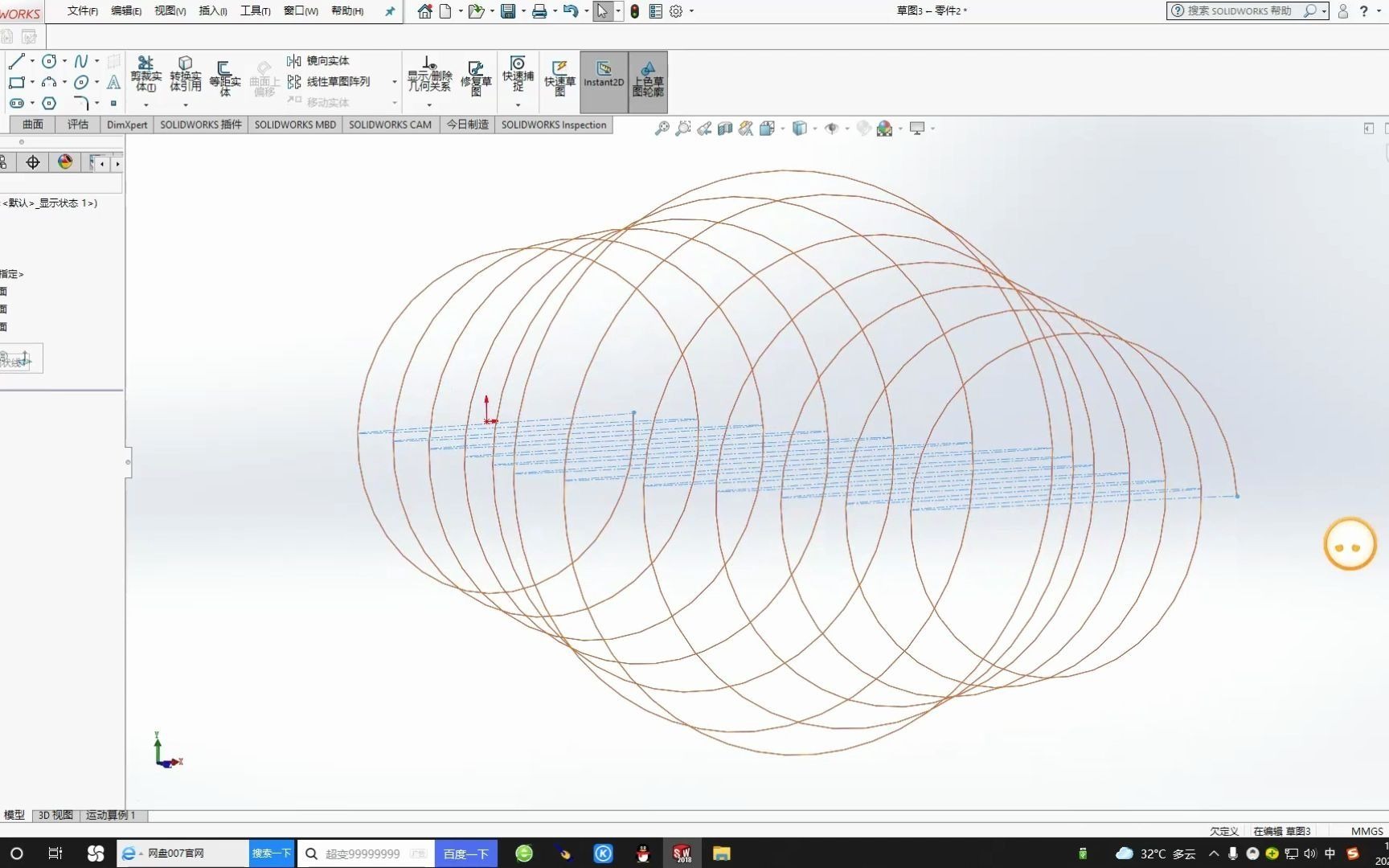The image size is (1389, 868).
Task: Activate the Smart Dimension sketch text tool
Action: 113,83
